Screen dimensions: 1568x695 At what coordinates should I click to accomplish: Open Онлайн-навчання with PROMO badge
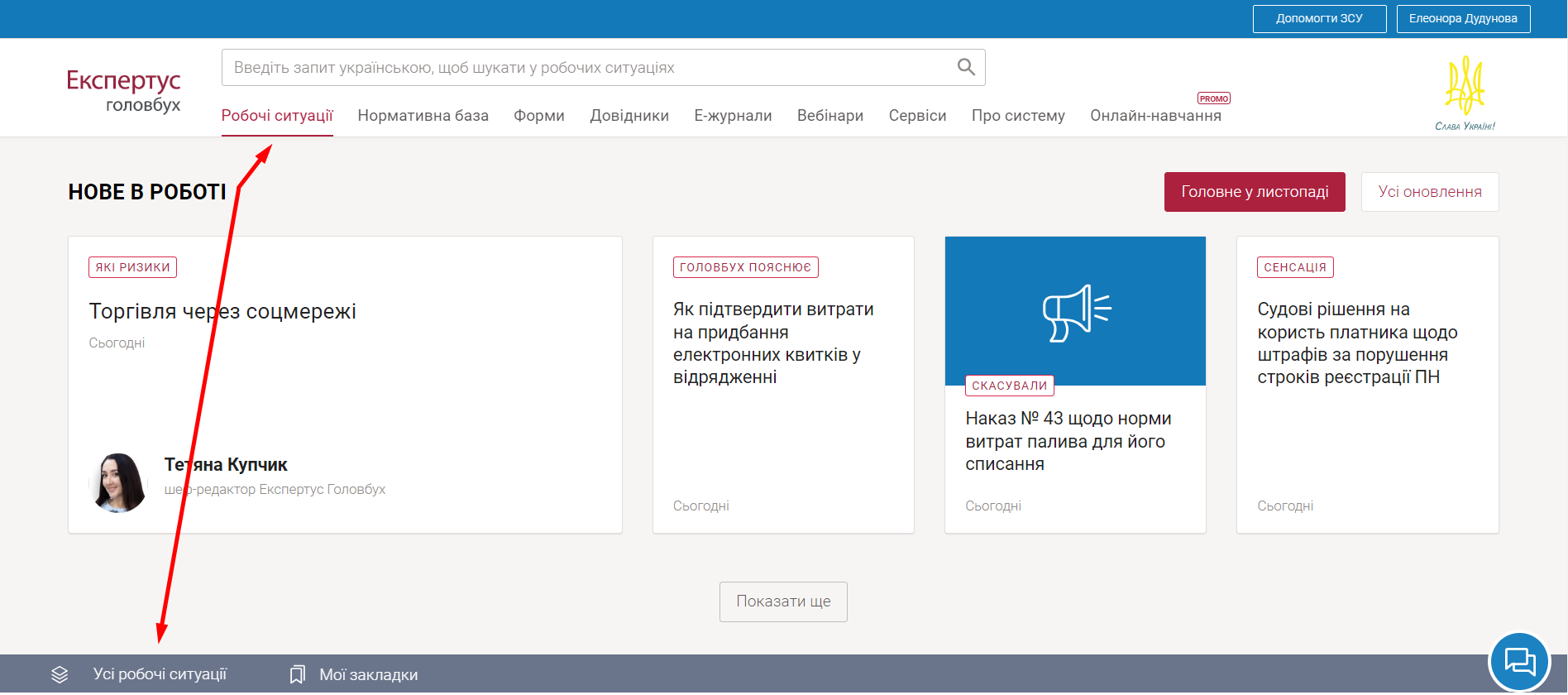1154,116
